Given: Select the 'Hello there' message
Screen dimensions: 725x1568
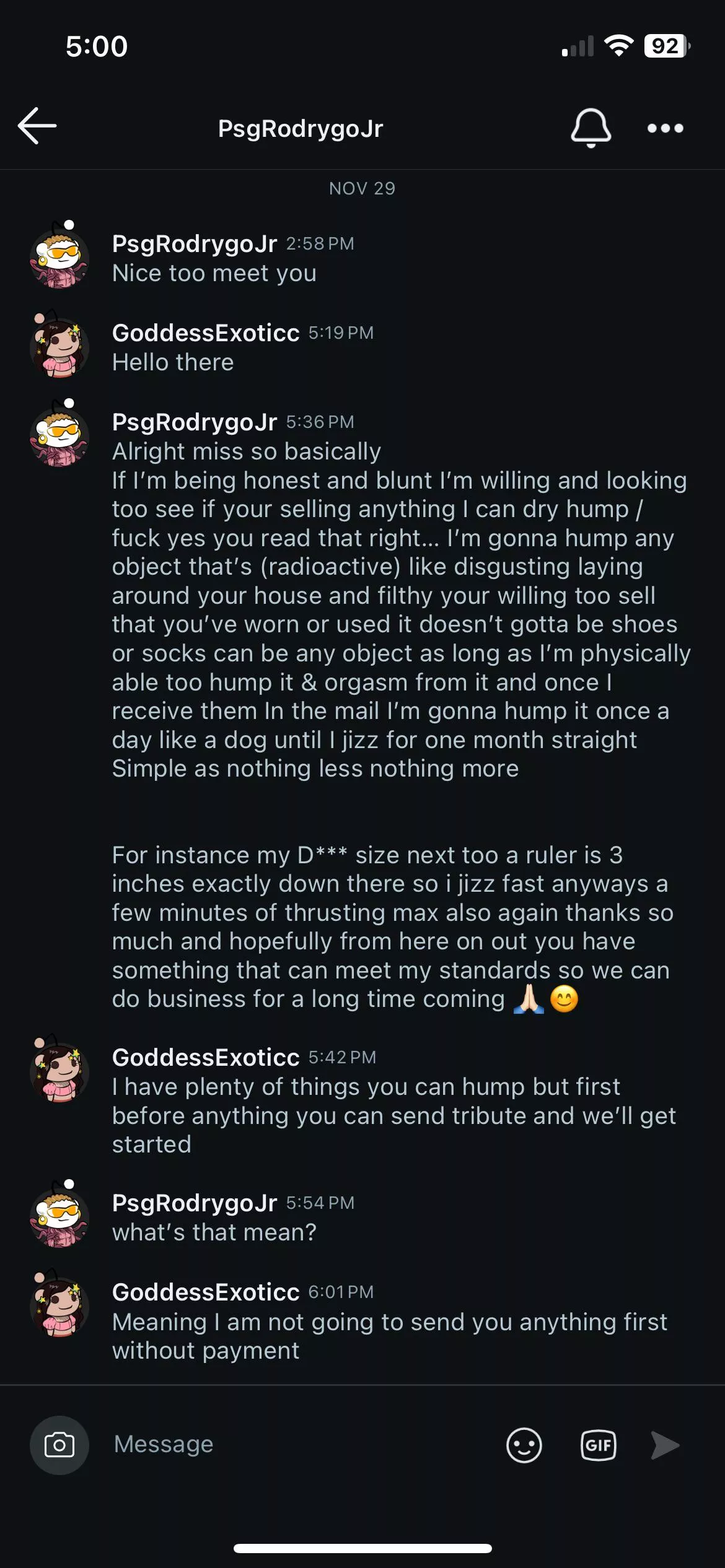Looking at the screenshot, I should 173,362.
